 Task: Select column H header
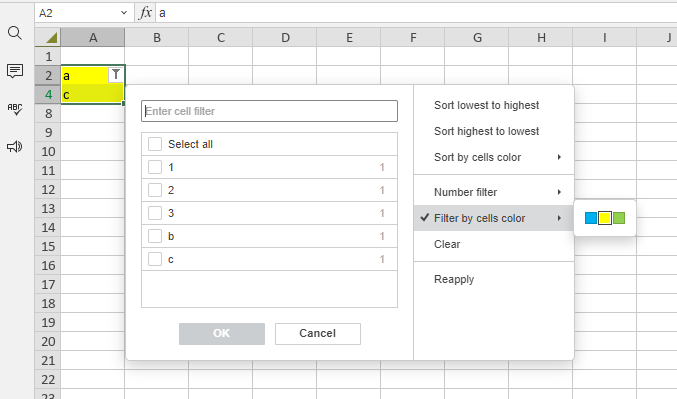[x=541, y=38]
